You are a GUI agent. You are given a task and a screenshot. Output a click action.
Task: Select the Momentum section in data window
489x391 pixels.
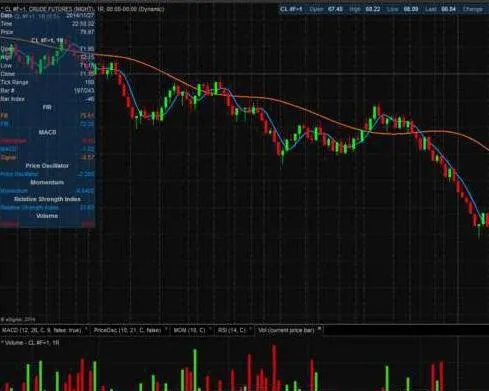pyautogui.click(x=47, y=182)
